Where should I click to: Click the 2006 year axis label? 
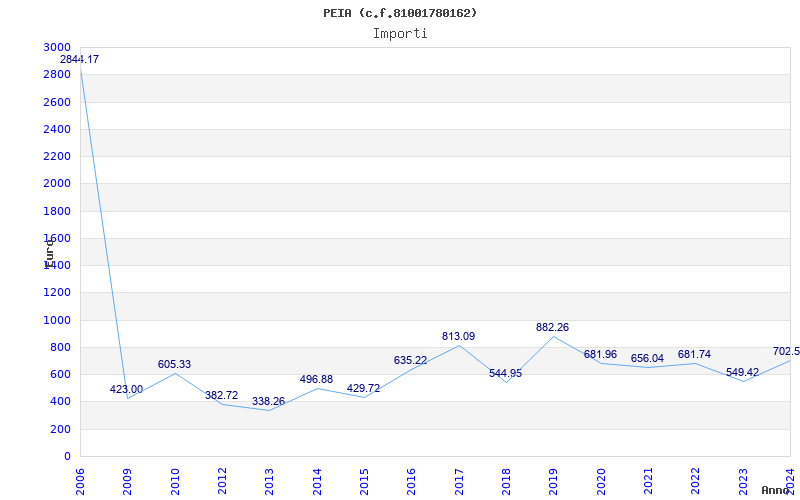(80, 482)
